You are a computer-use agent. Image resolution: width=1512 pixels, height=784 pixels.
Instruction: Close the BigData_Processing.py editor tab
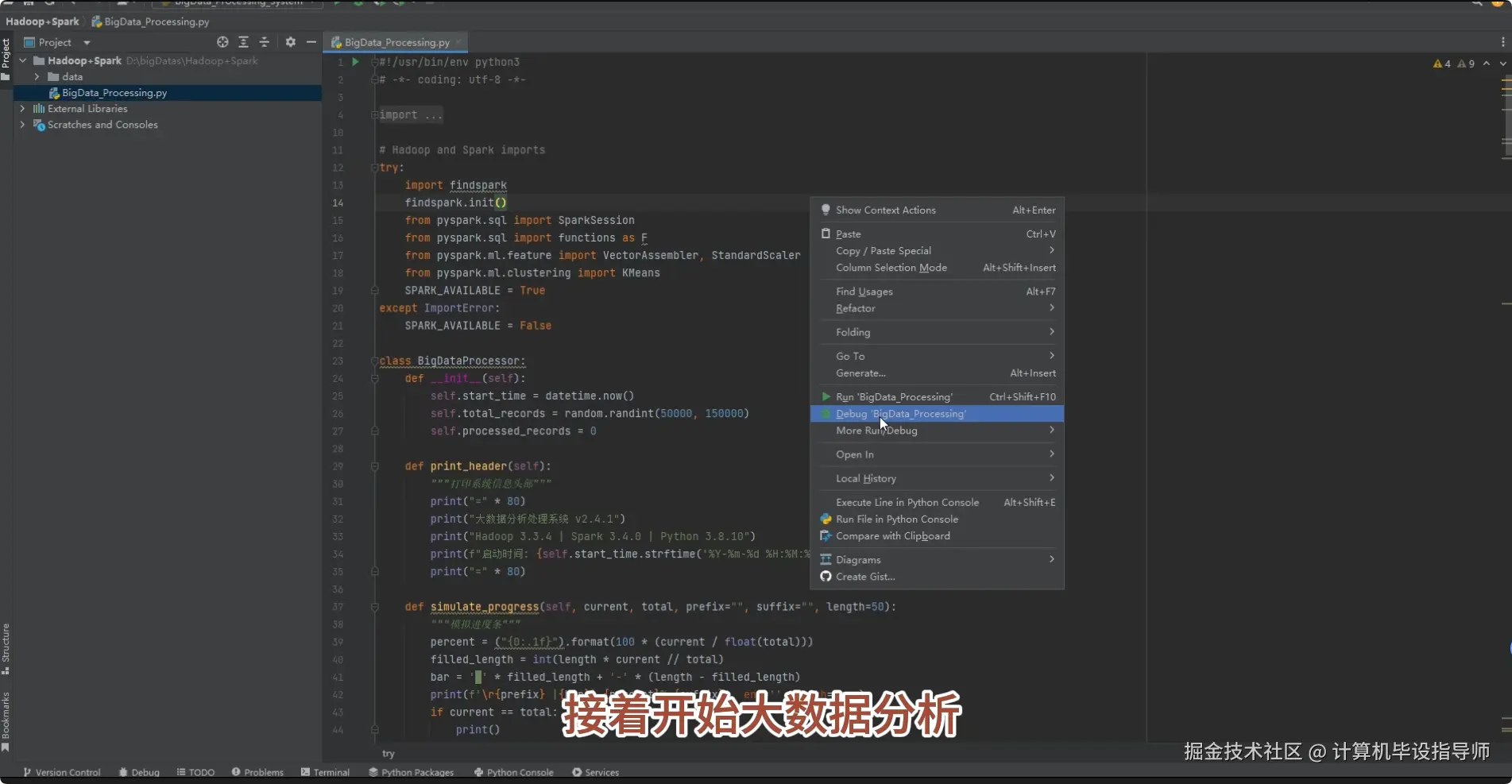458,42
